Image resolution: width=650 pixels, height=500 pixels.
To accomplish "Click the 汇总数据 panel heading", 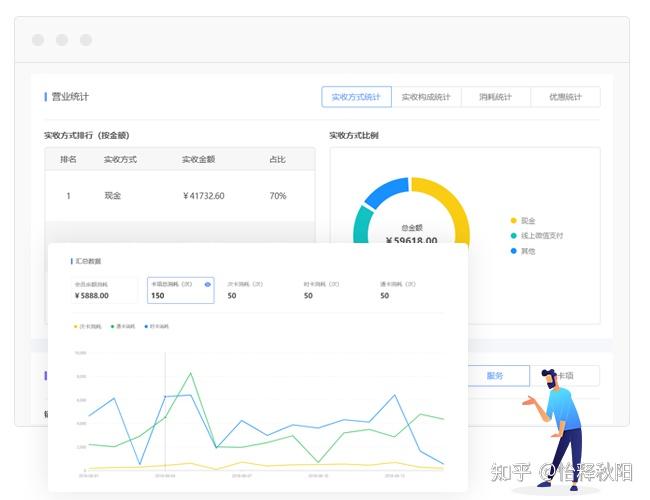I will tap(88, 261).
